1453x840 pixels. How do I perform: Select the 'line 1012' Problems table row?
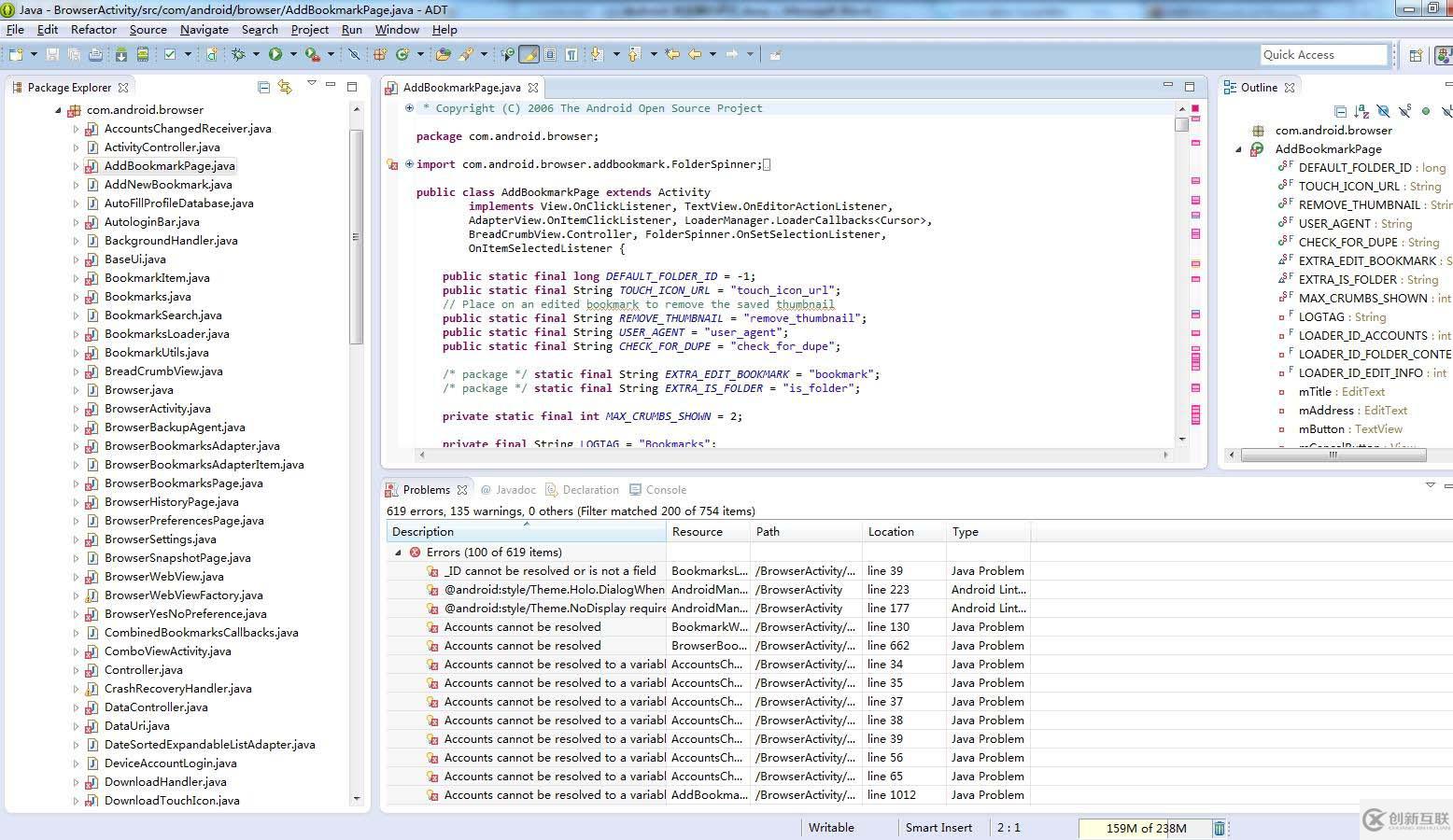pos(708,795)
